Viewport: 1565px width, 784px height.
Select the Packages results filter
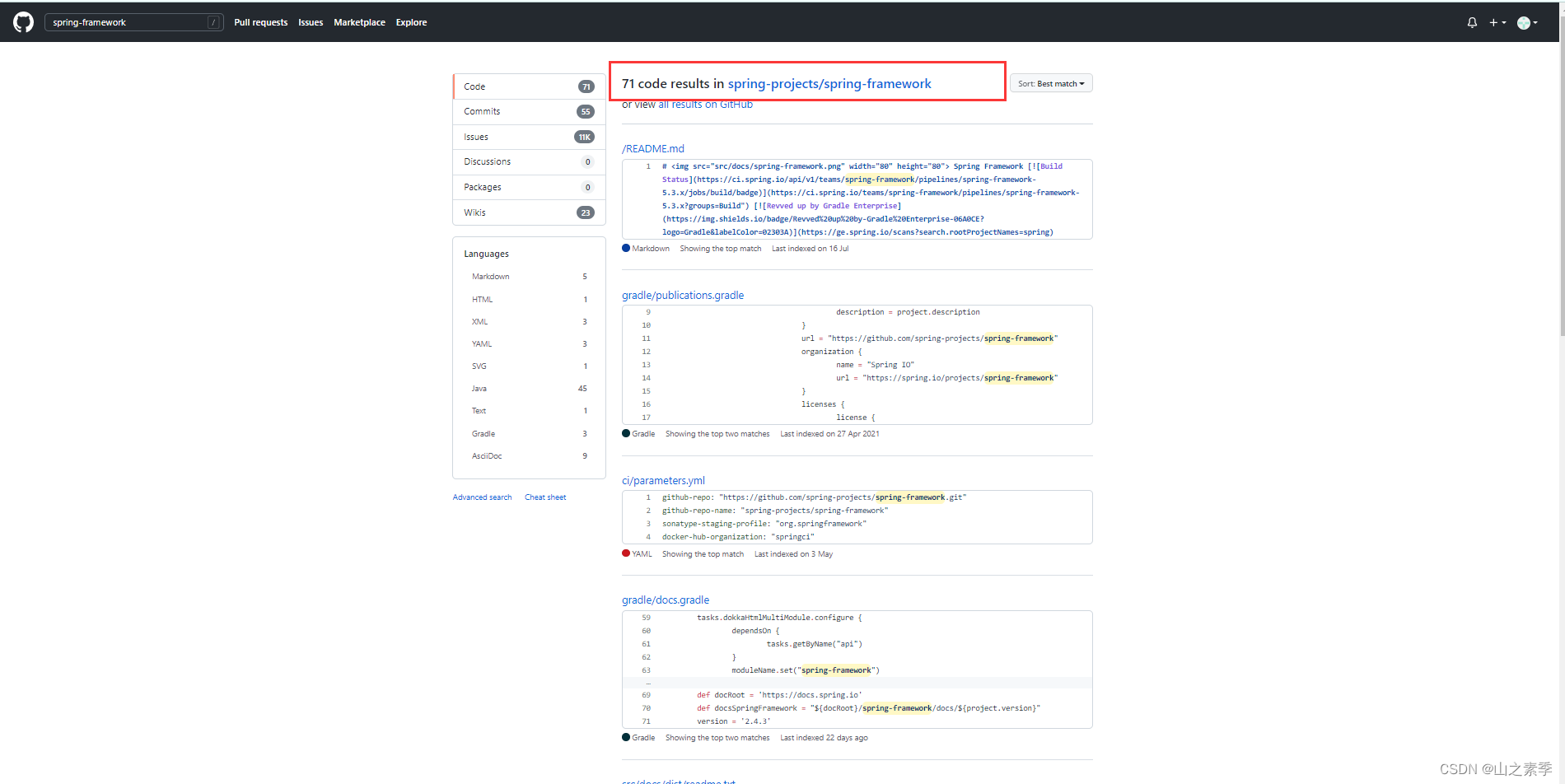point(529,187)
